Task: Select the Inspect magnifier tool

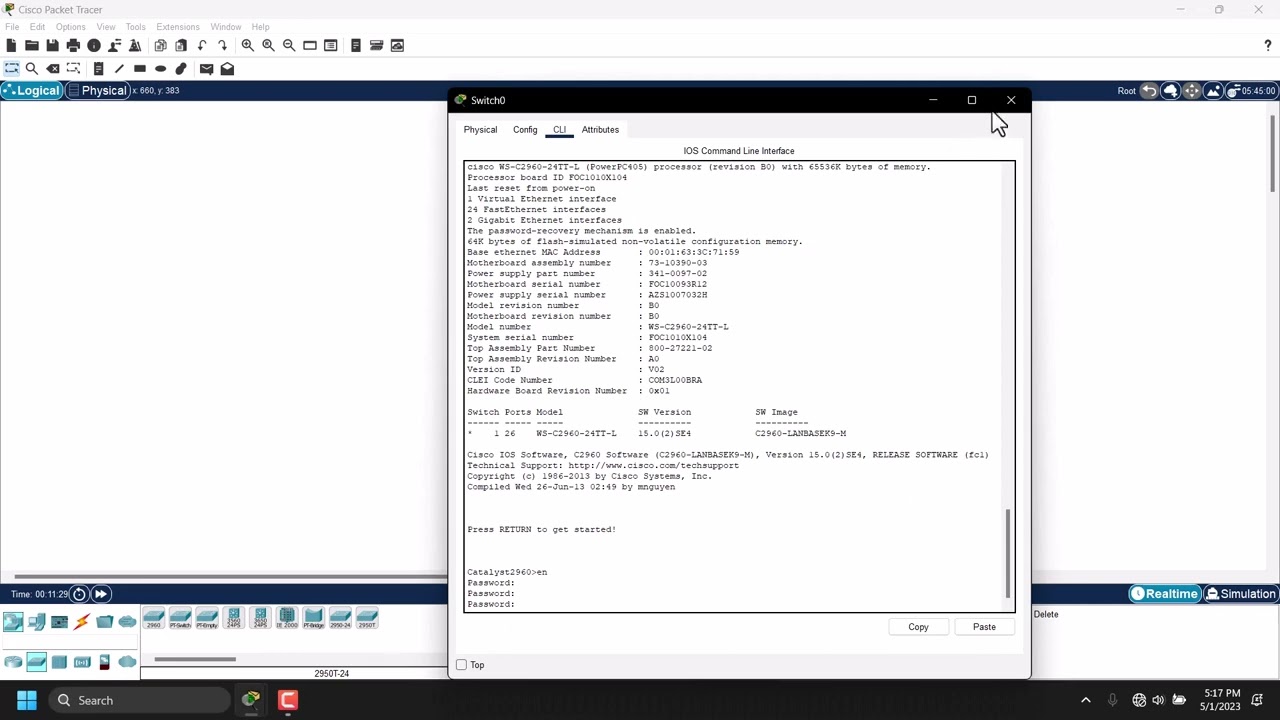Action: (32, 69)
